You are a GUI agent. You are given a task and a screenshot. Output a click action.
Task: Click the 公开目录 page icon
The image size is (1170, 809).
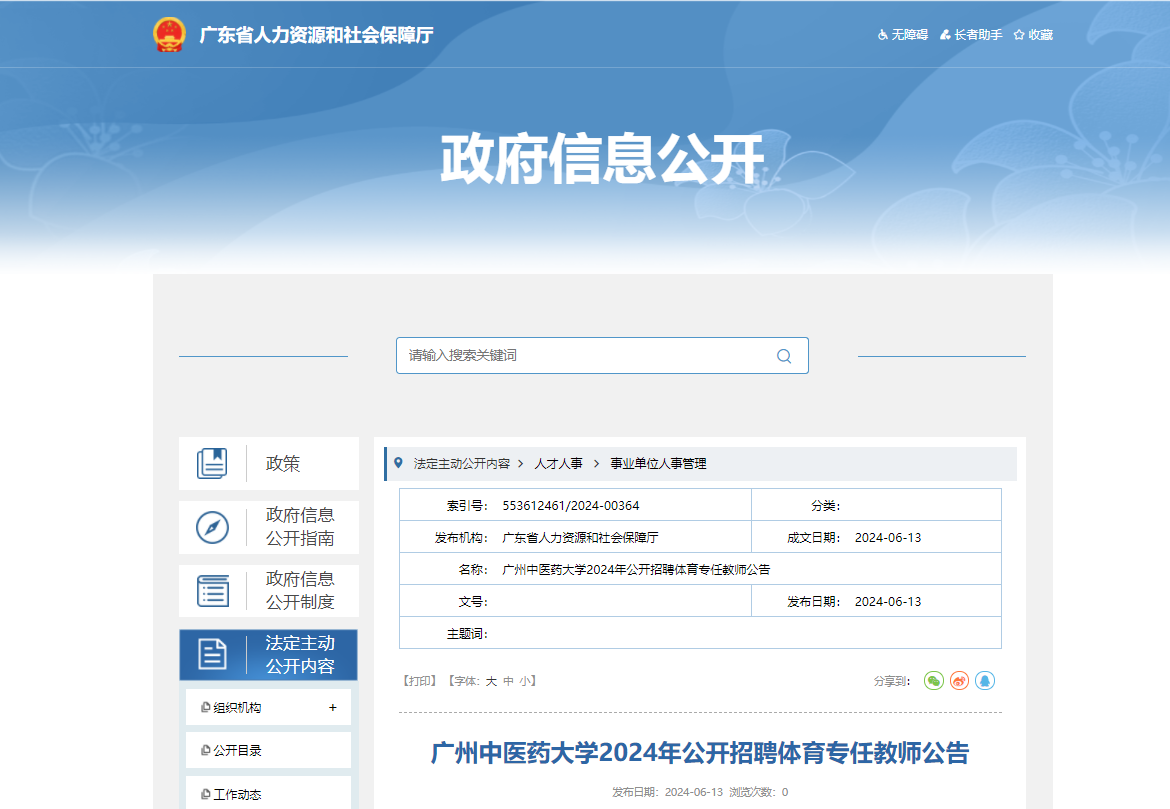coord(205,751)
